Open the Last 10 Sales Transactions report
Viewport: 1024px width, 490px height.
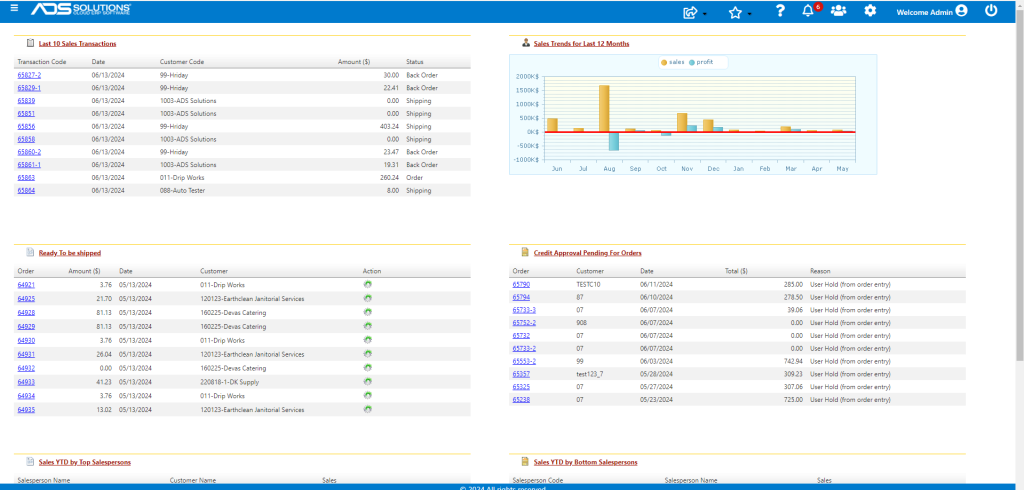coord(78,44)
